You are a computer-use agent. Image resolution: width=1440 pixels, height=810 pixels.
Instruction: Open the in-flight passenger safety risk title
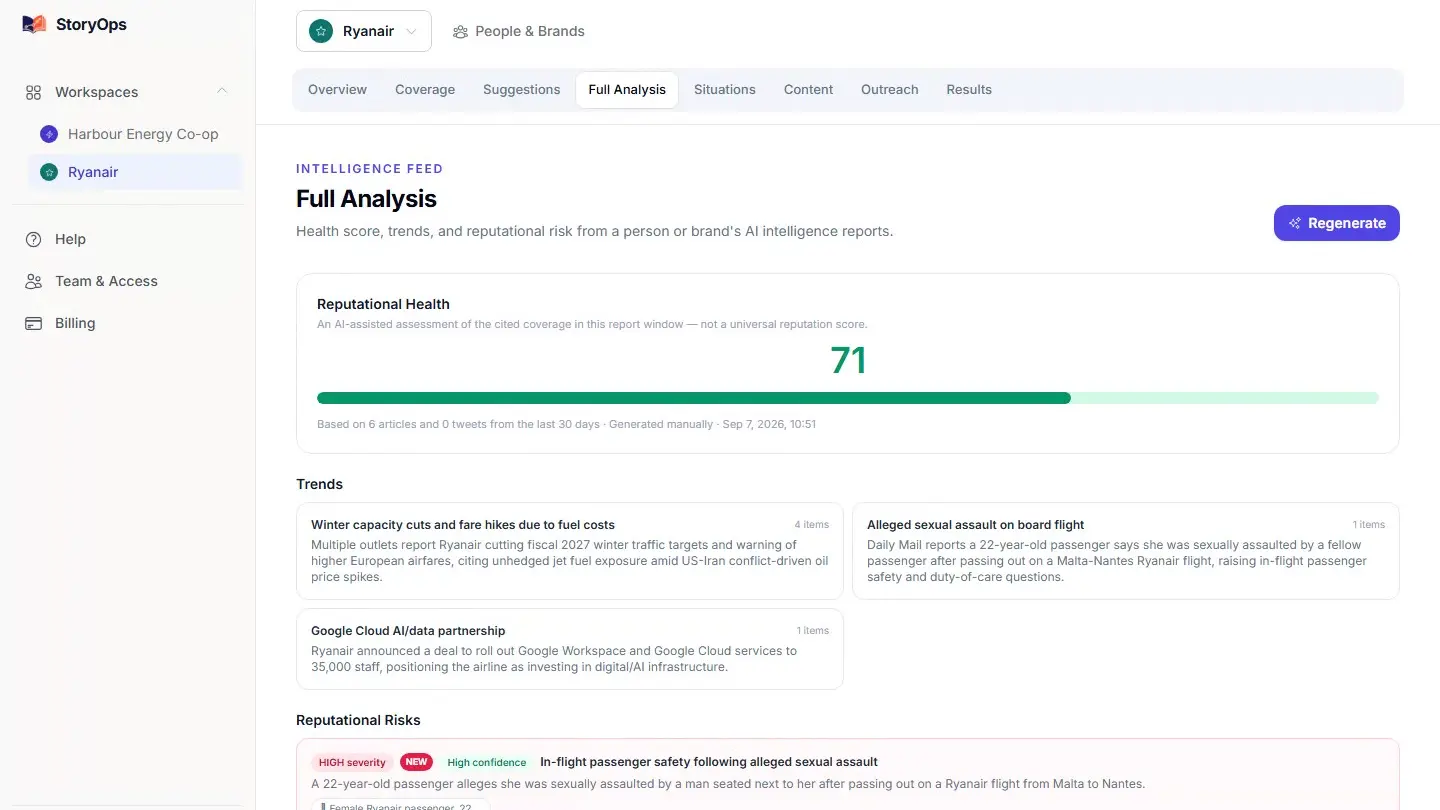point(709,762)
